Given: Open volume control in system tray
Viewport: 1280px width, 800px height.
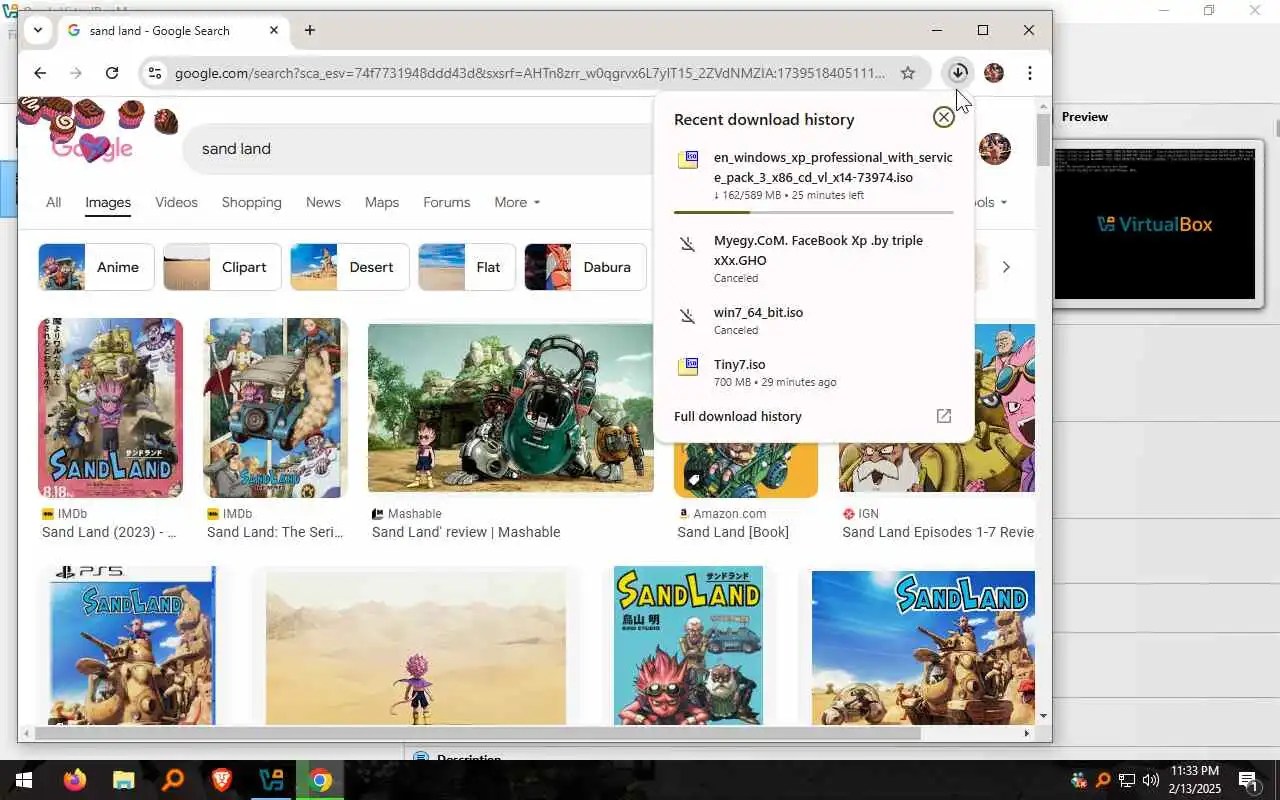Looking at the screenshot, I should point(1151,780).
